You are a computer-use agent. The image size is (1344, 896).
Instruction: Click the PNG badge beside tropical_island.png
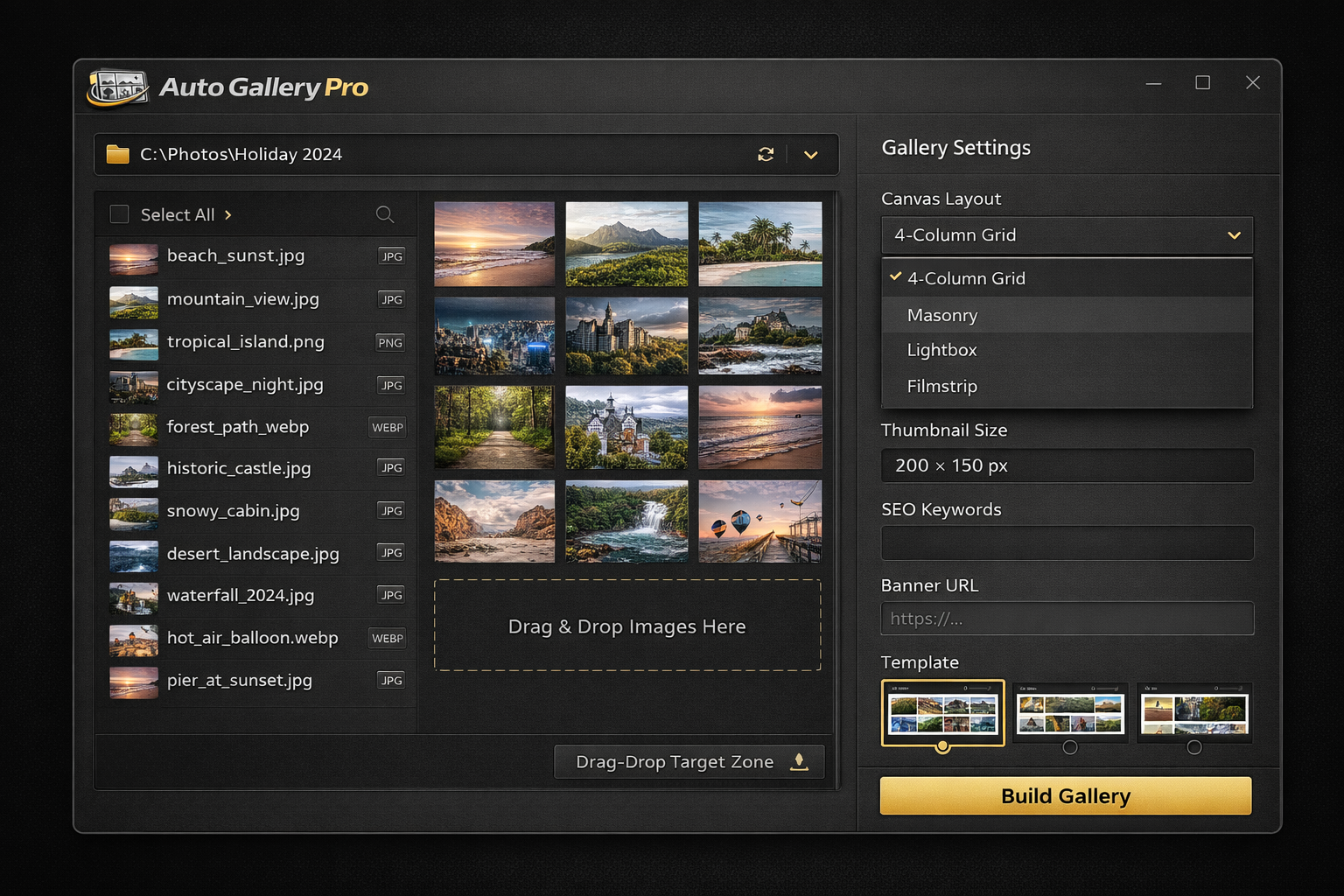[x=389, y=342]
